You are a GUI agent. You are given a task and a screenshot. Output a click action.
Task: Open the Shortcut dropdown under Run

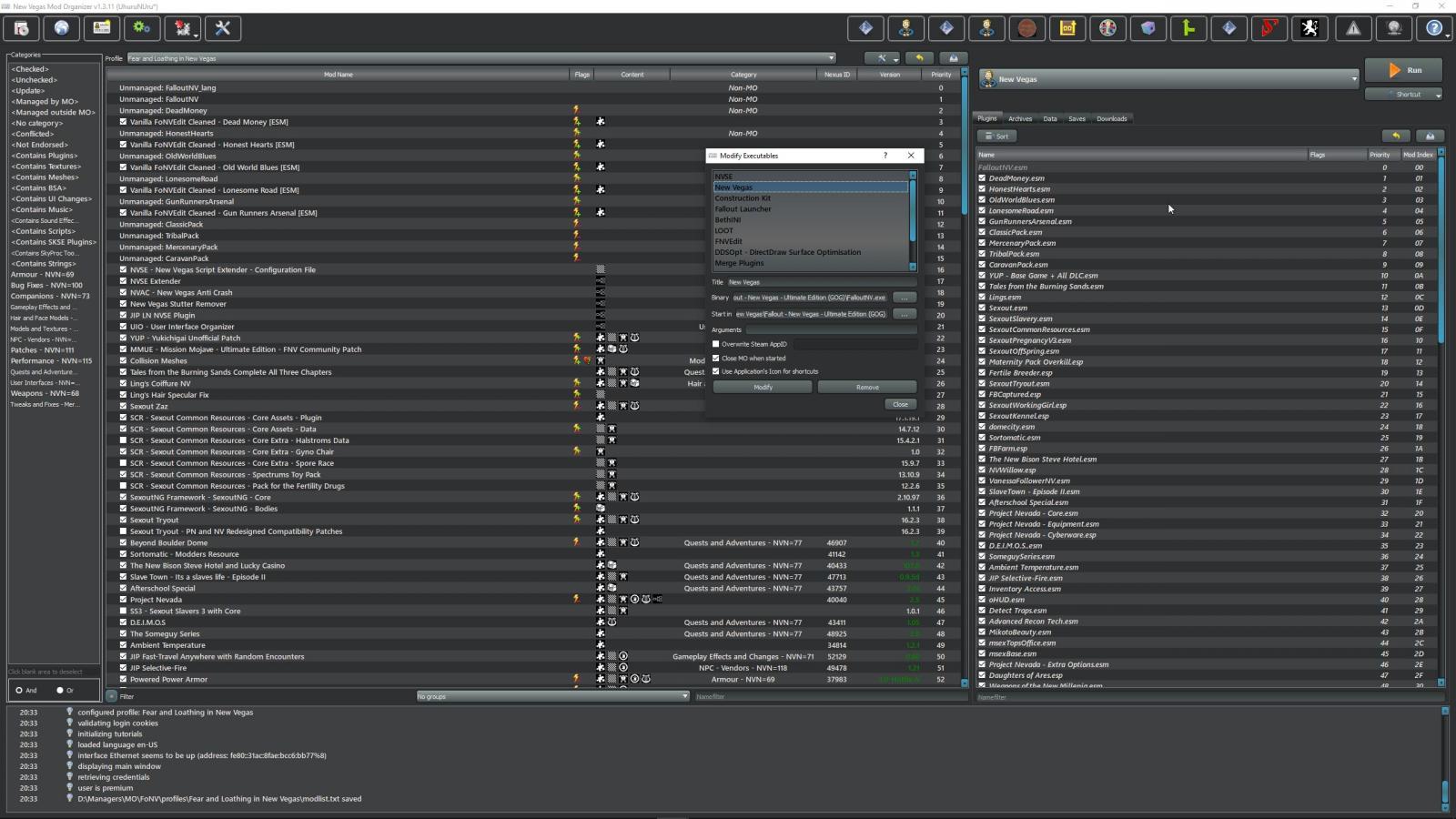tap(1403, 94)
